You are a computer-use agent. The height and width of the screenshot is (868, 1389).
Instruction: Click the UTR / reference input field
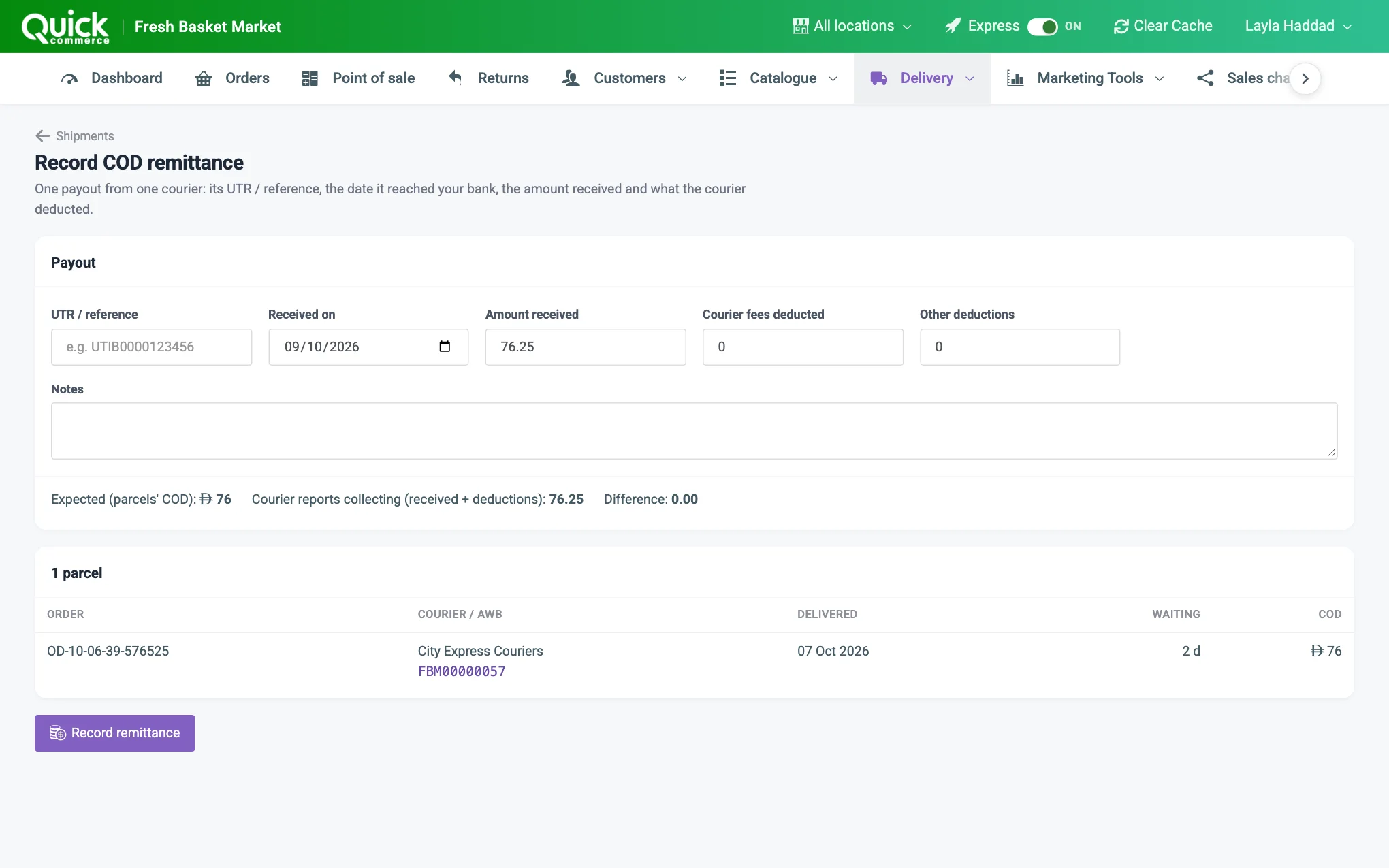click(x=151, y=347)
